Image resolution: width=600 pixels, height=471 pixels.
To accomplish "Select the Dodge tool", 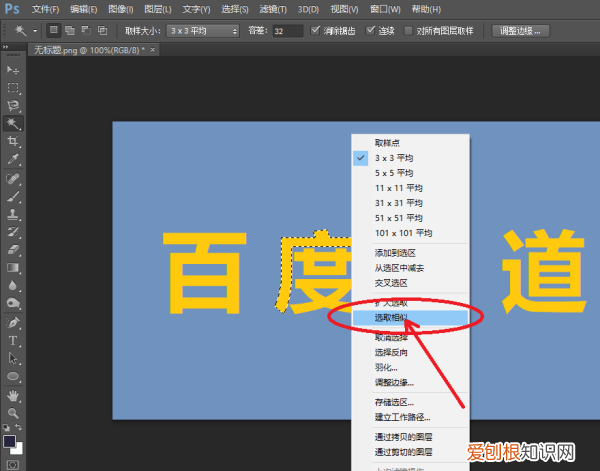I will pos(13,303).
